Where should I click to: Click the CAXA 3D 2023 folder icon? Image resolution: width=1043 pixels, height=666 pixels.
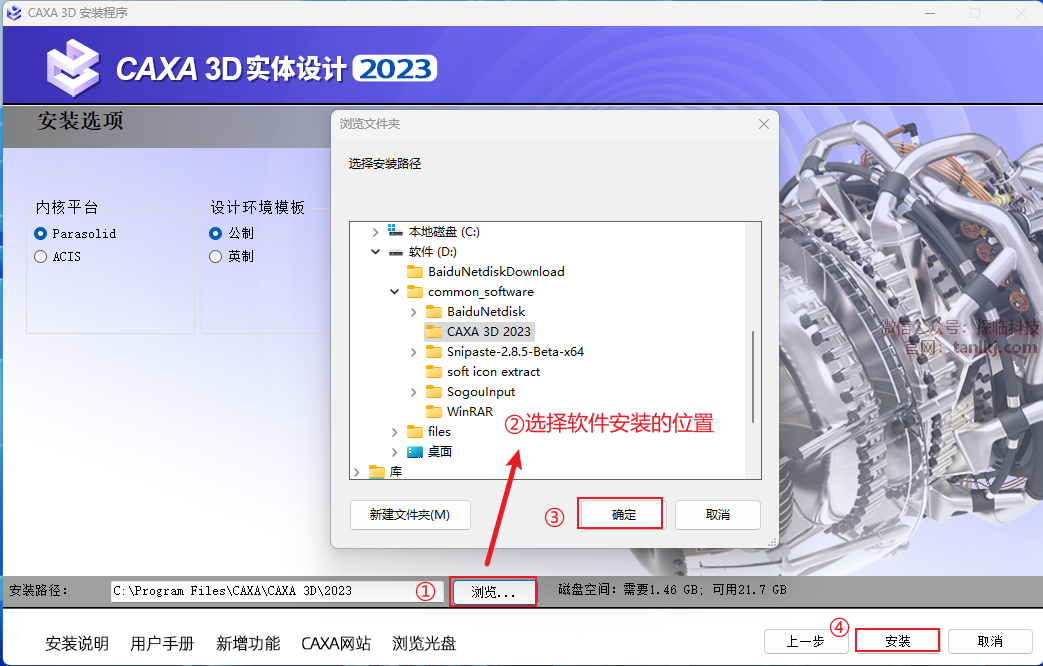pyautogui.click(x=434, y=331)
